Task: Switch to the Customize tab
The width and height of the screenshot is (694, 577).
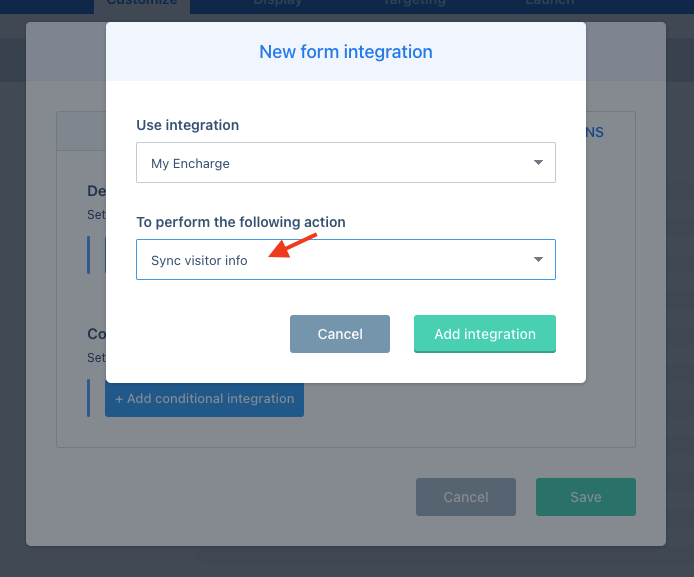Action: tap(142, 4)
